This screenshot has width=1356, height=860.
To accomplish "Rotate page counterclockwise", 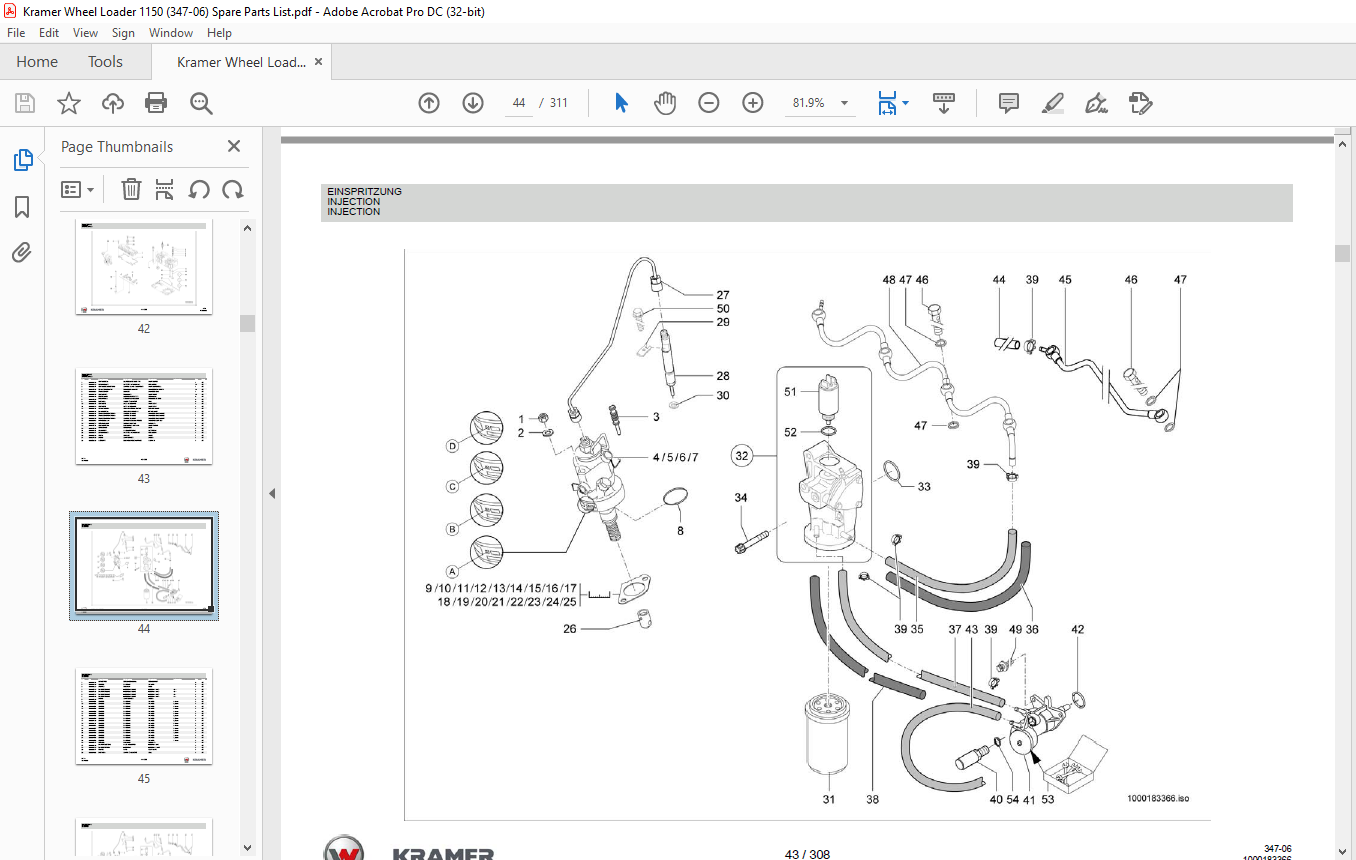I will 199,189.
